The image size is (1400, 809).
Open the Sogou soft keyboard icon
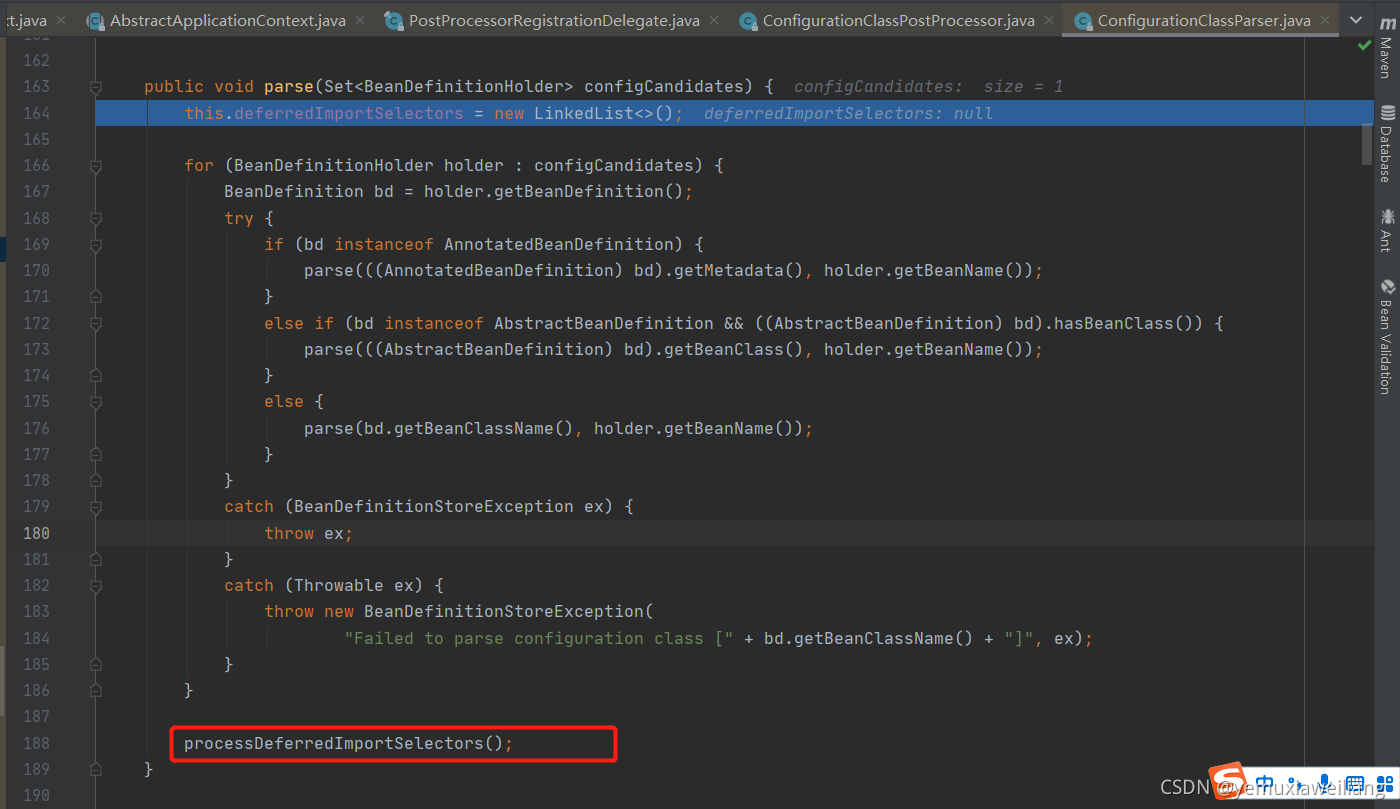1354,784
